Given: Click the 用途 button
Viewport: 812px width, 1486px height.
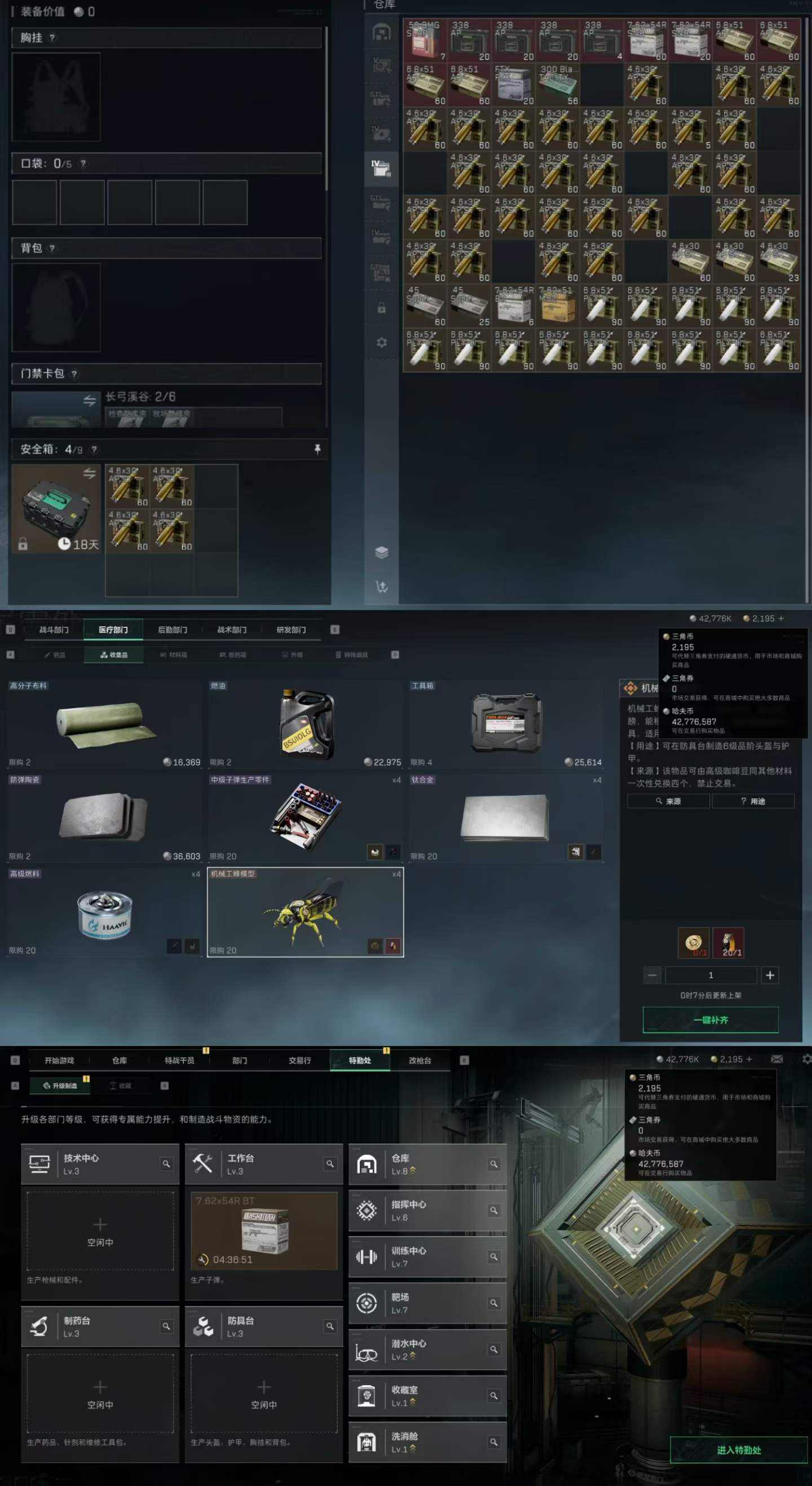Looking at the screenshot, I should pos(753,801).
